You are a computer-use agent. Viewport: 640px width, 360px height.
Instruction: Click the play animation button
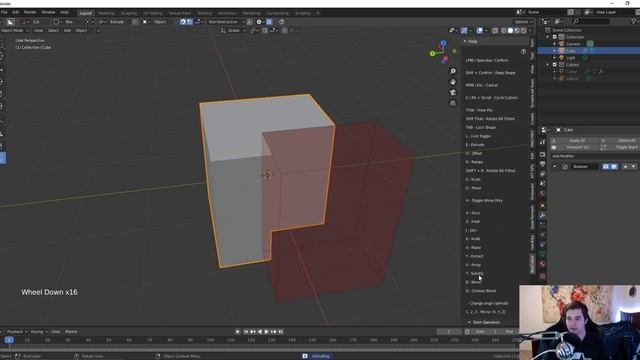[x=267, y=332]
